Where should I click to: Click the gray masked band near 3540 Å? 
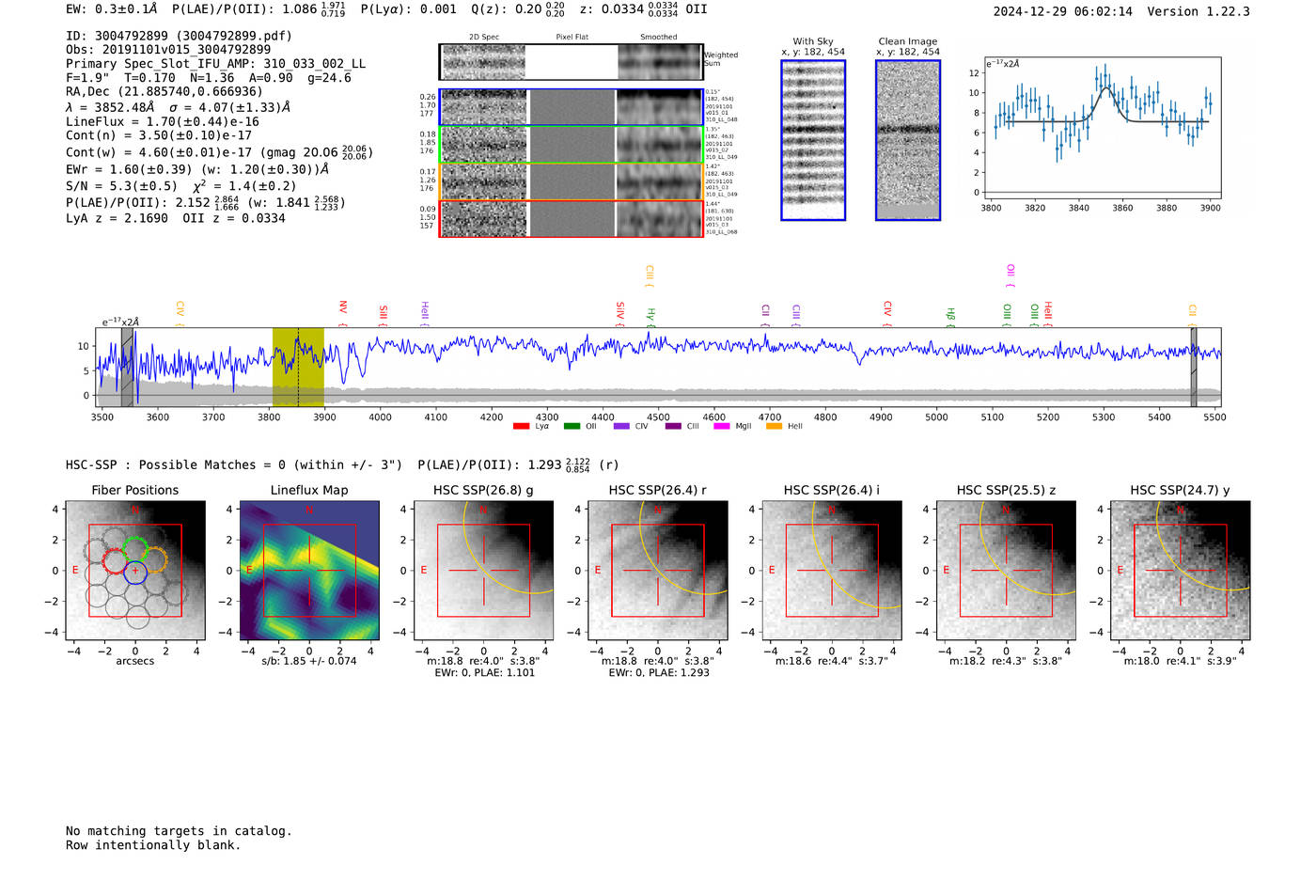point(127,367)
